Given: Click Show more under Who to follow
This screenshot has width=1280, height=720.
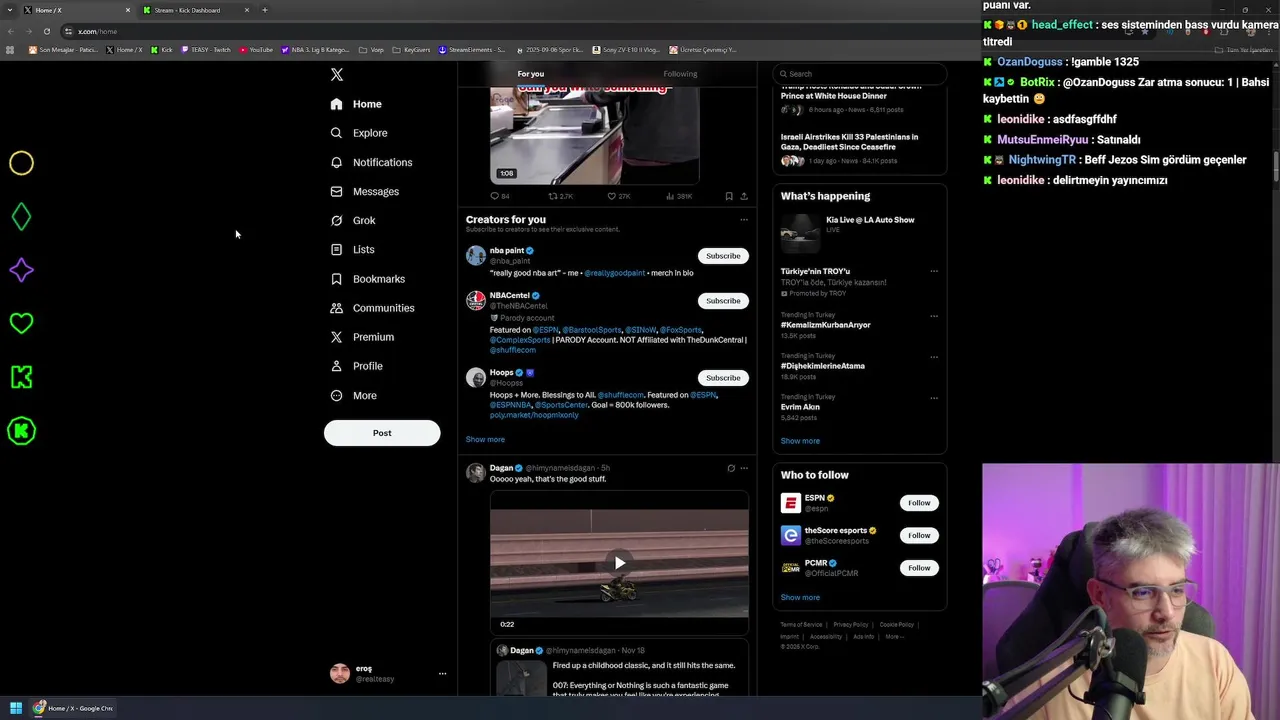Looking at the screenshot, I should pyautogui.click(x=800, y=598).
